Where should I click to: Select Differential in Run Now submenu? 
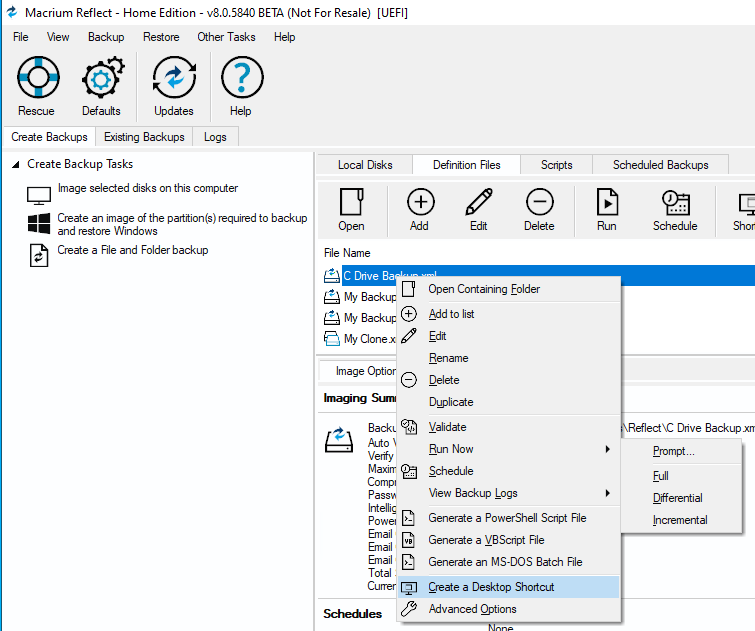[681, 498]
